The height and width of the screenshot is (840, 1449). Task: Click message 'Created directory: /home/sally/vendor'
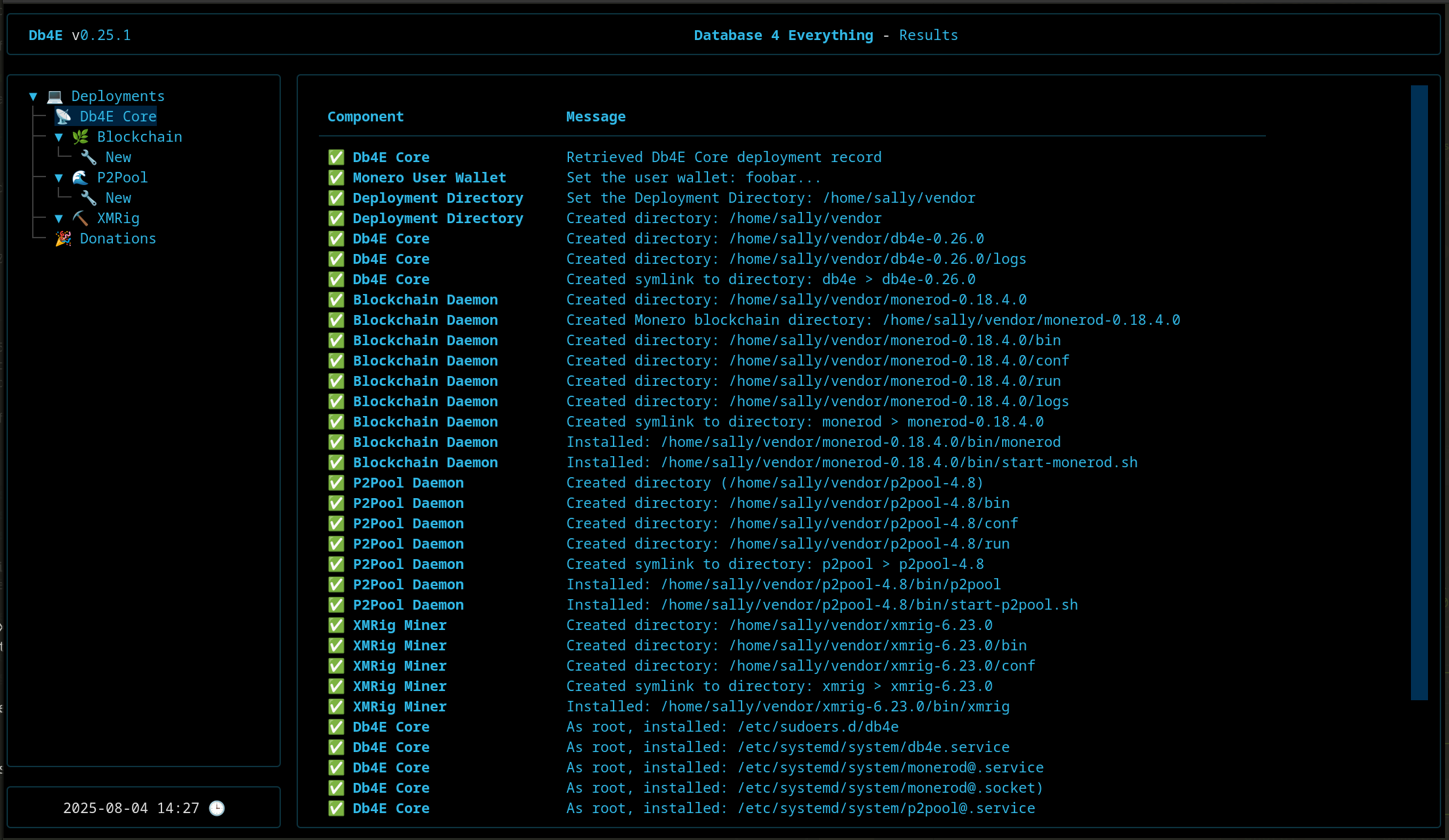click(x=724, y=219)
